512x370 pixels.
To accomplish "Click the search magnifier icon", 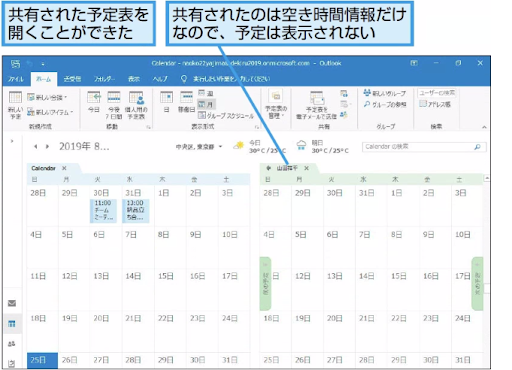I will (x=478, y=147).
